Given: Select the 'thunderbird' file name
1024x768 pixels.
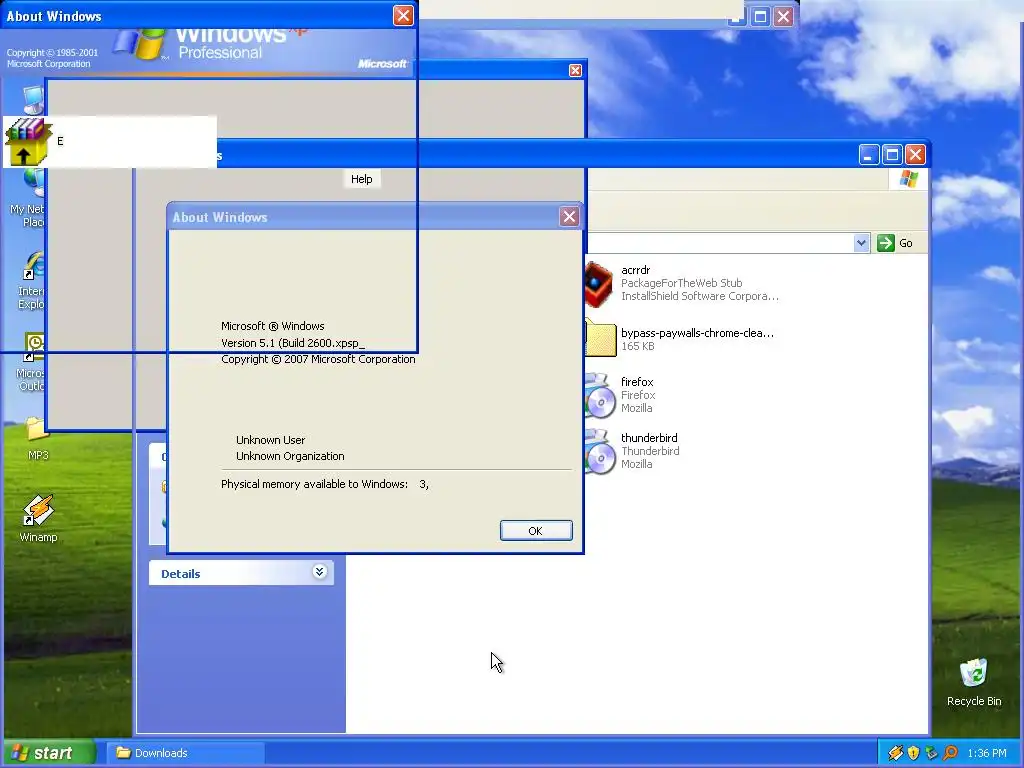Looking at the screenshot, I should 649,438.
